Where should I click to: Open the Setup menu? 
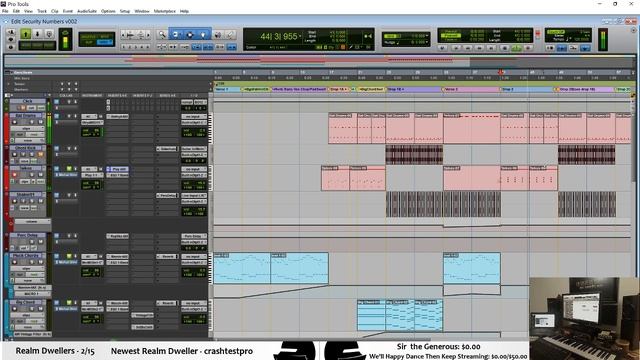click(x=124, y=11)
